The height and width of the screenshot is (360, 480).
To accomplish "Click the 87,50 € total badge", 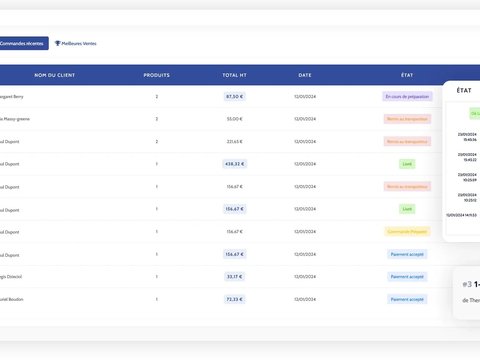I will pos(235,96).
